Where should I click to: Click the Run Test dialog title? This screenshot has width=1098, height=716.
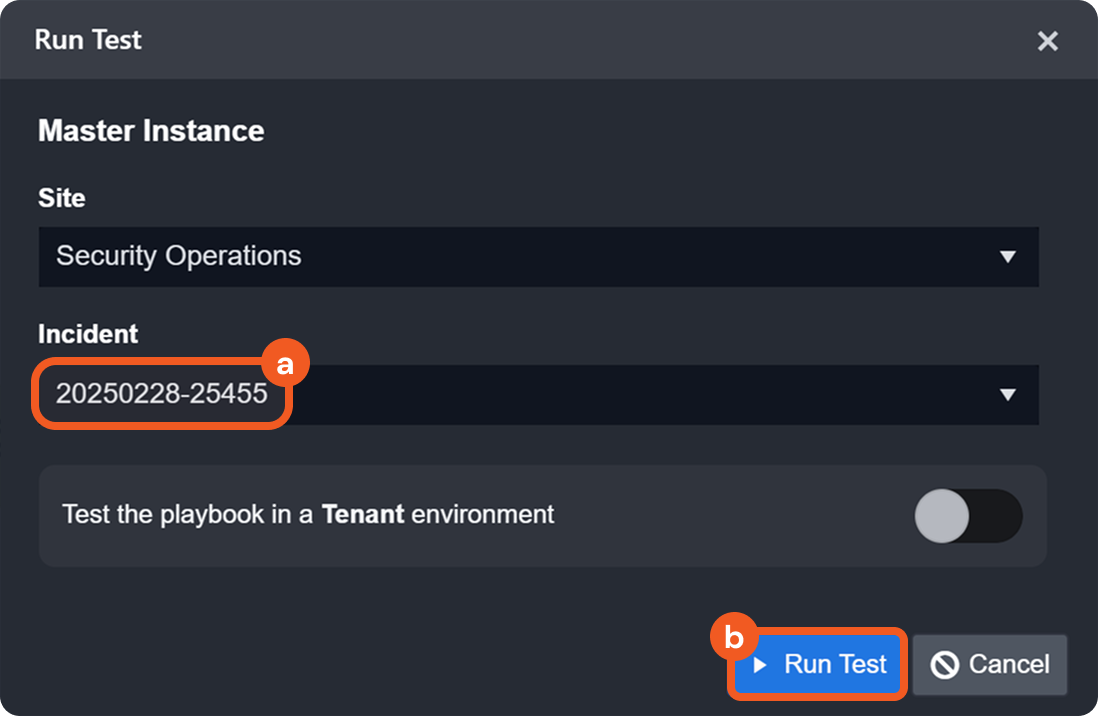pos(88,40)
